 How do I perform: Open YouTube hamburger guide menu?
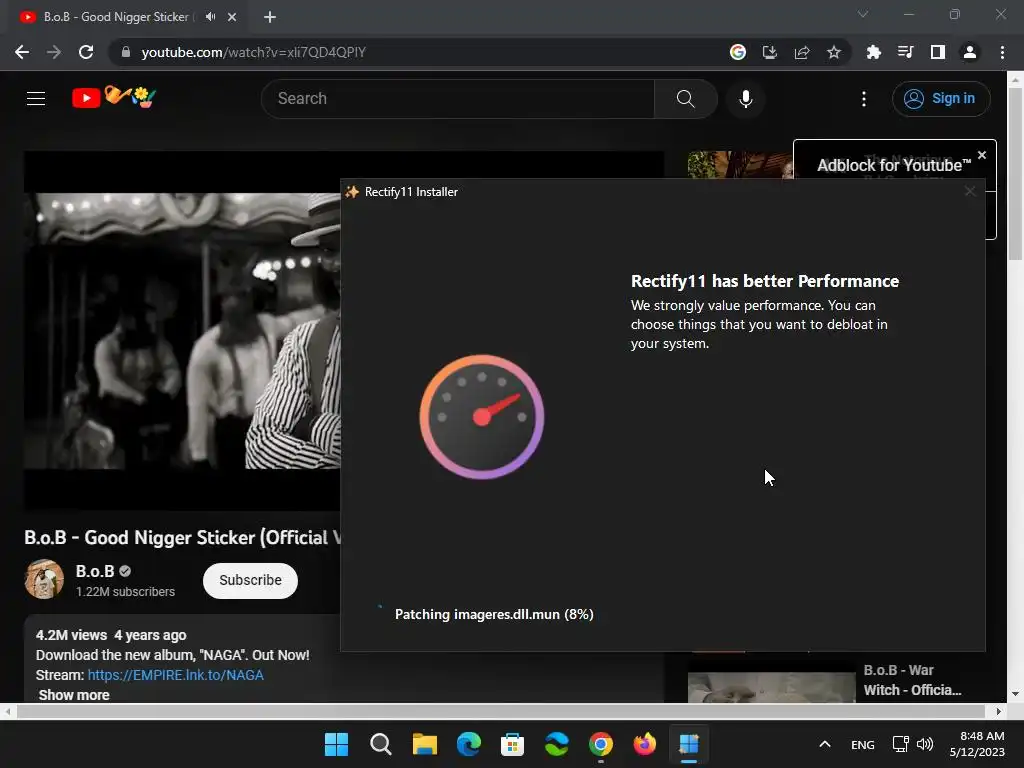coord(36,99)
